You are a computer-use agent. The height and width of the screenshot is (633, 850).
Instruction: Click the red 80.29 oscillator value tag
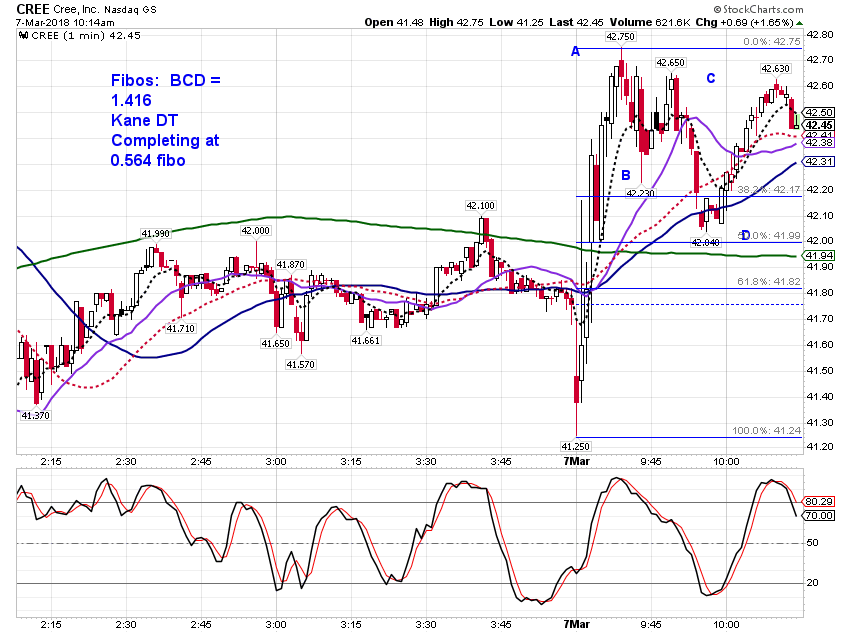pos(819,502)
